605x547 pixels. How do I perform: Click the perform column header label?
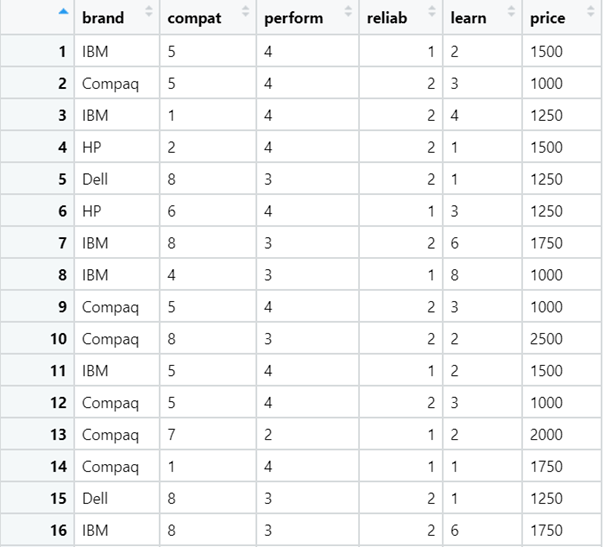(x=293, y=19)
